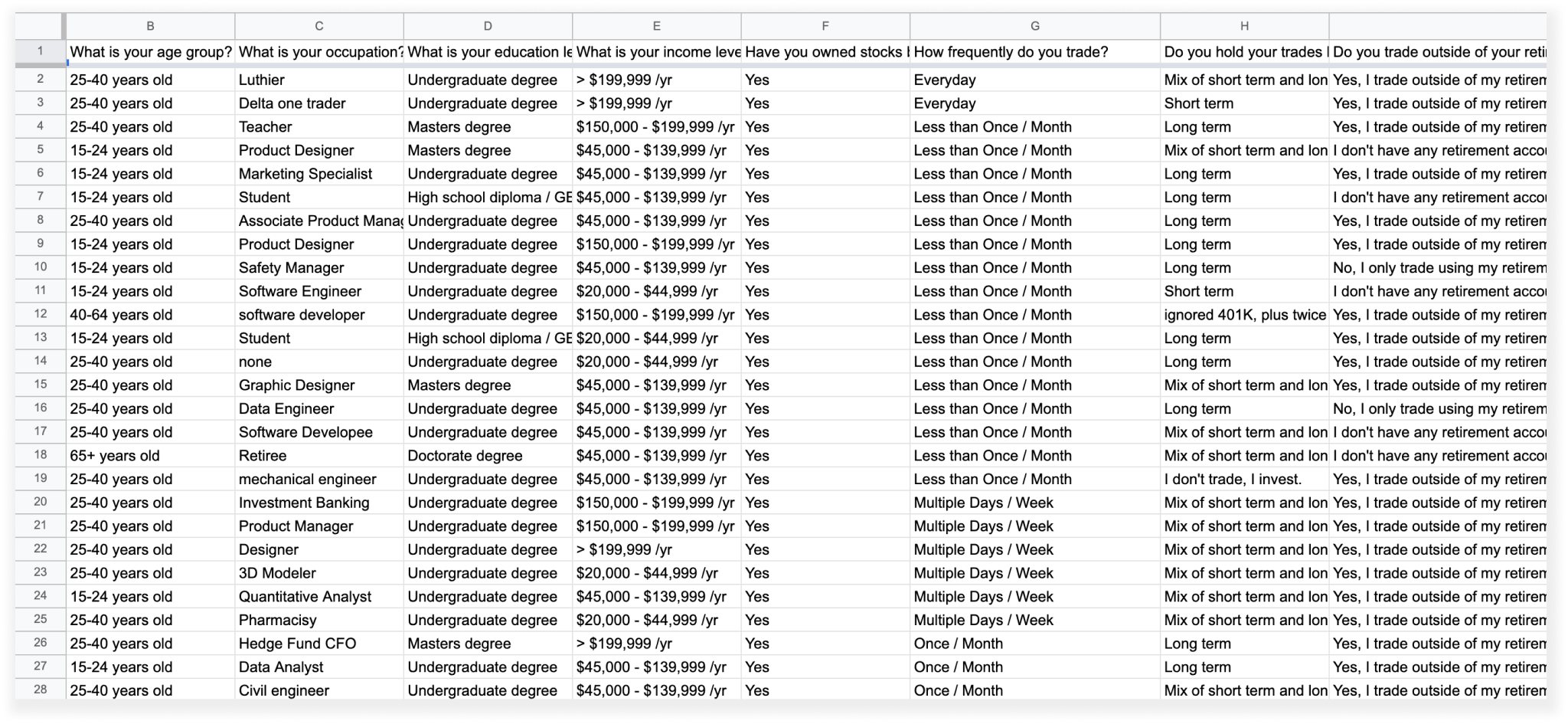Select column E header

[x=657, y=26]
